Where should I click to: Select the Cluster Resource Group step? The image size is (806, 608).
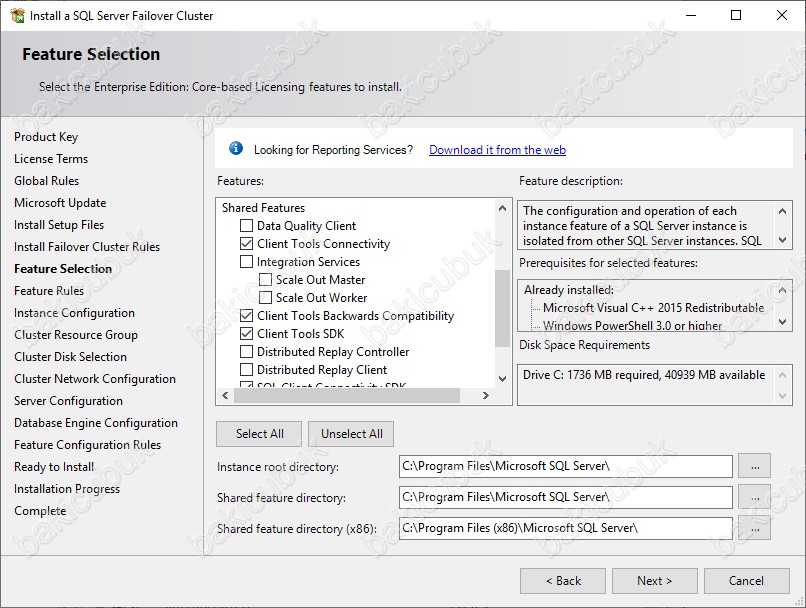tap(76, 335)
